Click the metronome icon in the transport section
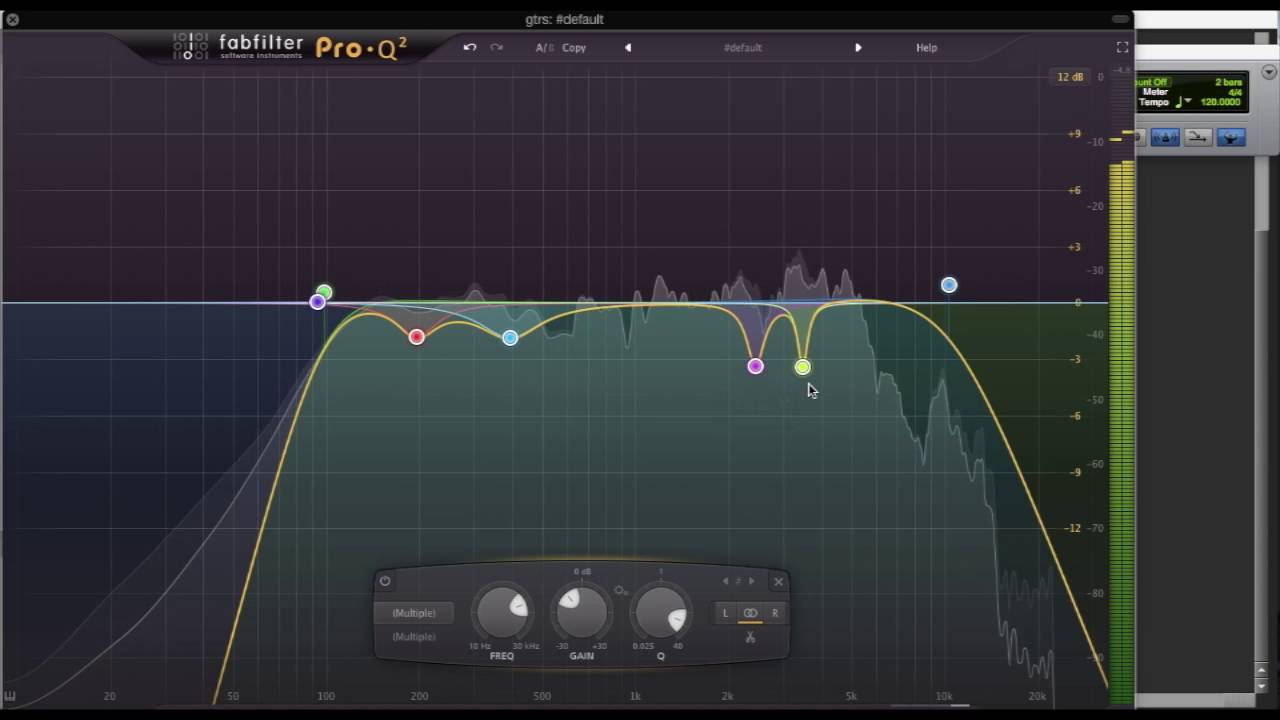Image resolution: width=1280 pixels, height=720 pixels. (x=1164, y=137)
